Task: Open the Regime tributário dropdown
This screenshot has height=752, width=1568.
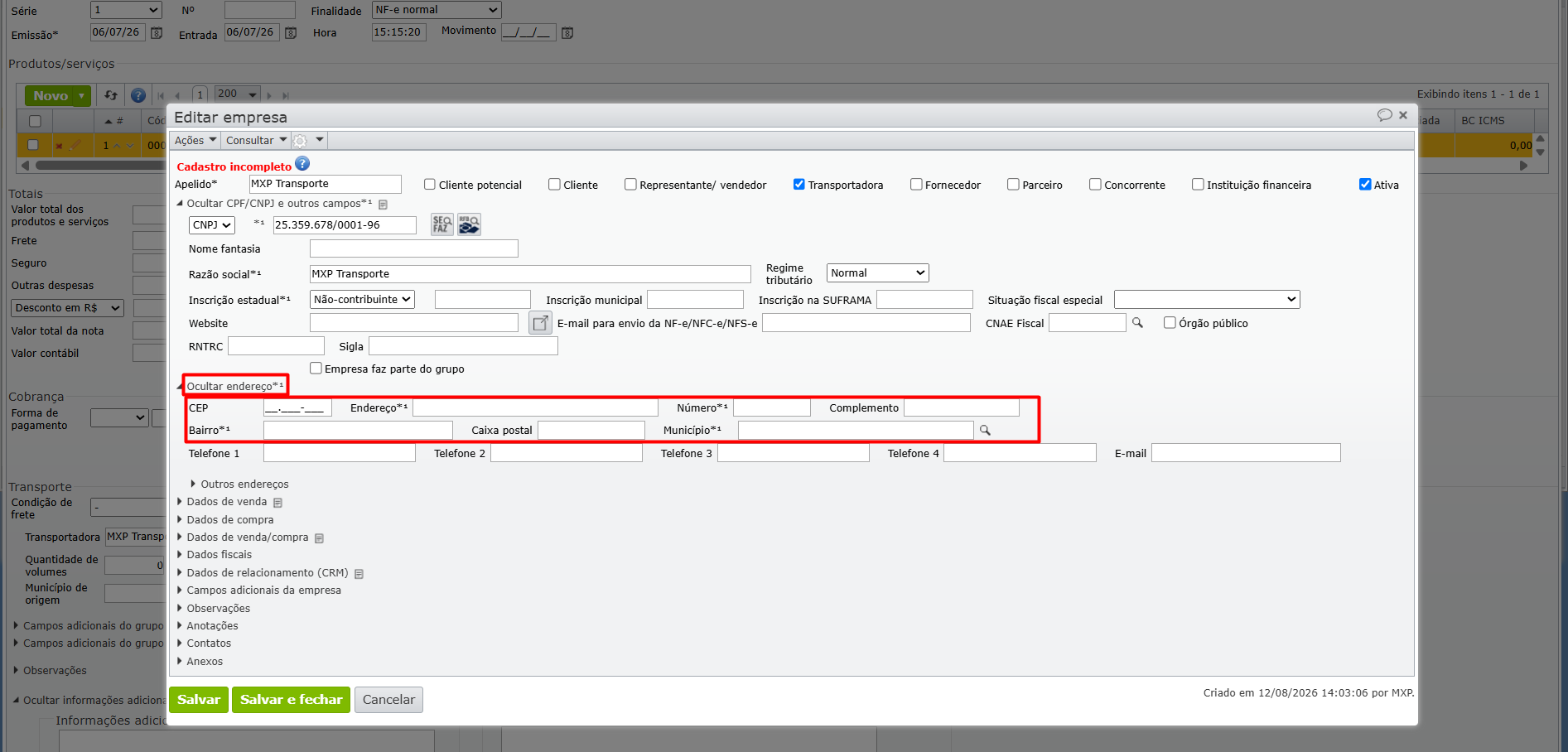Action: coord(878,273)
